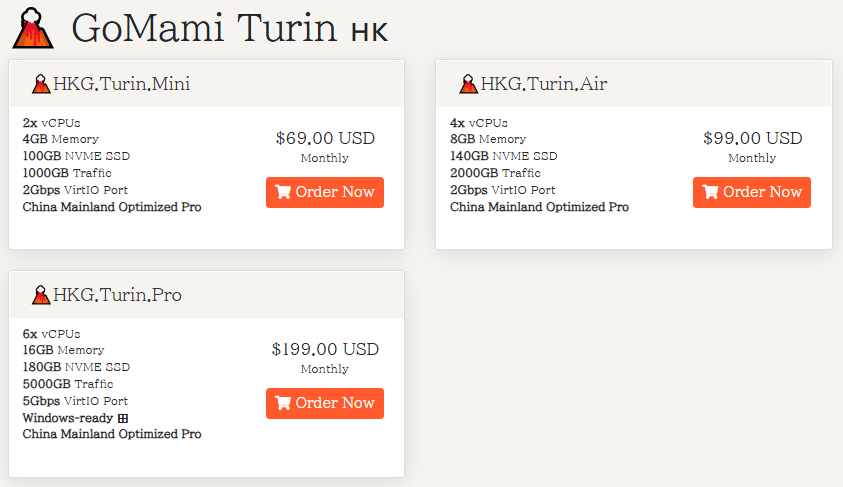Click the cart icon in the Air plan button
This screenshot has width=843, height=487.
click(710, 192)
